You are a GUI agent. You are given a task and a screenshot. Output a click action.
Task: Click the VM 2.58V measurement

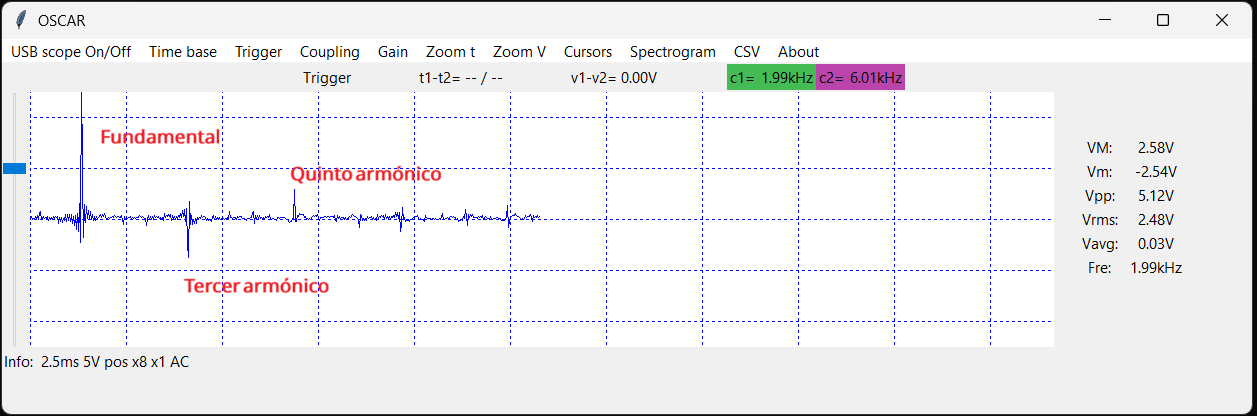pos(1130,147)
